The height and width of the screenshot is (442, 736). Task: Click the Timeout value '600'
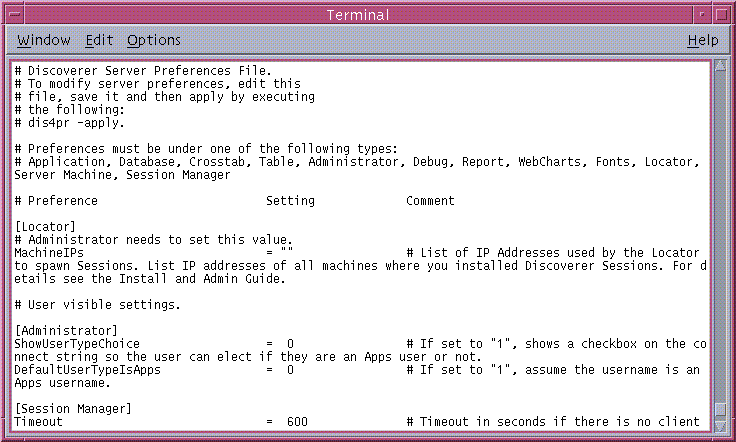point(297,422)
